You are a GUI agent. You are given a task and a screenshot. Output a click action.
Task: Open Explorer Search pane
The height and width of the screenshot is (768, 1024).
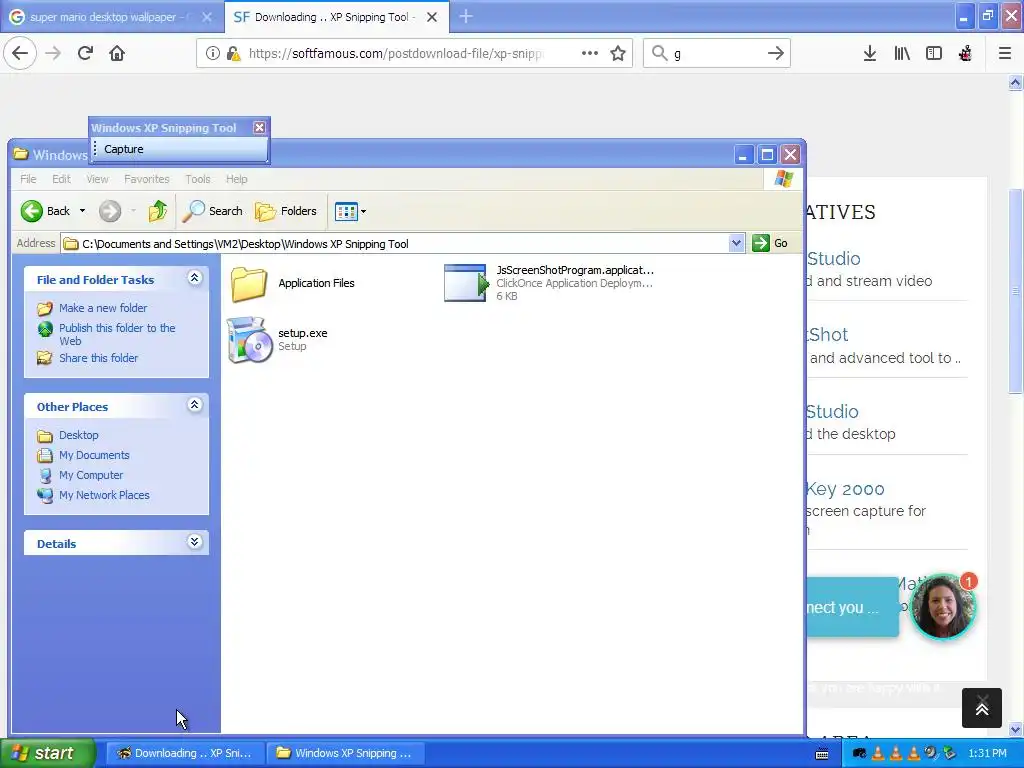point(213,211)
